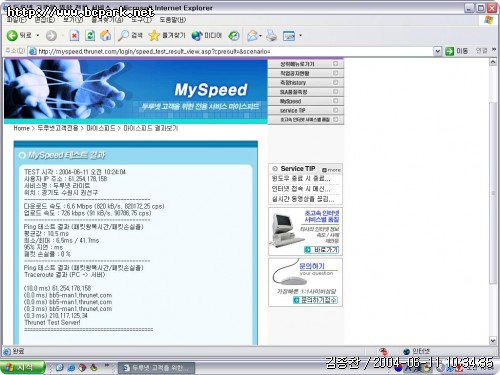Click the 마이스피드 breadcrumb link
Viewport: 500px width, 375px height.
tap(101, 128)
